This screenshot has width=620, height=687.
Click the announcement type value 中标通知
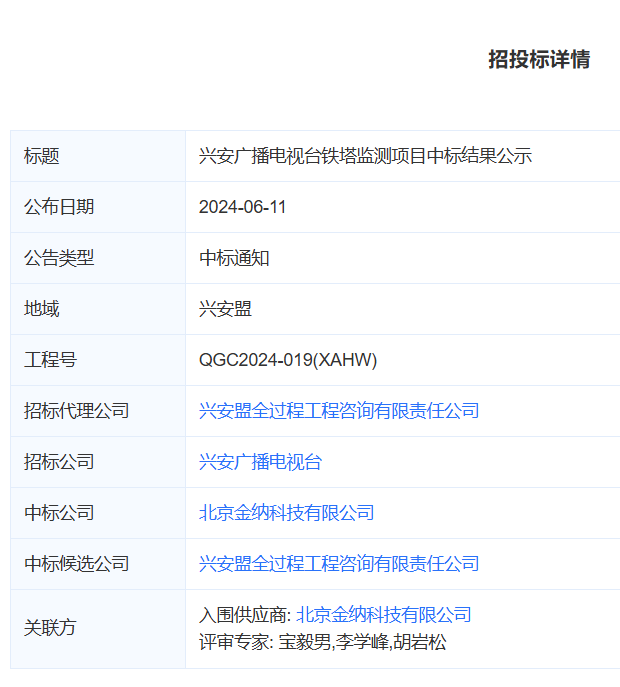pyautogui.click(x=234, y=258)
